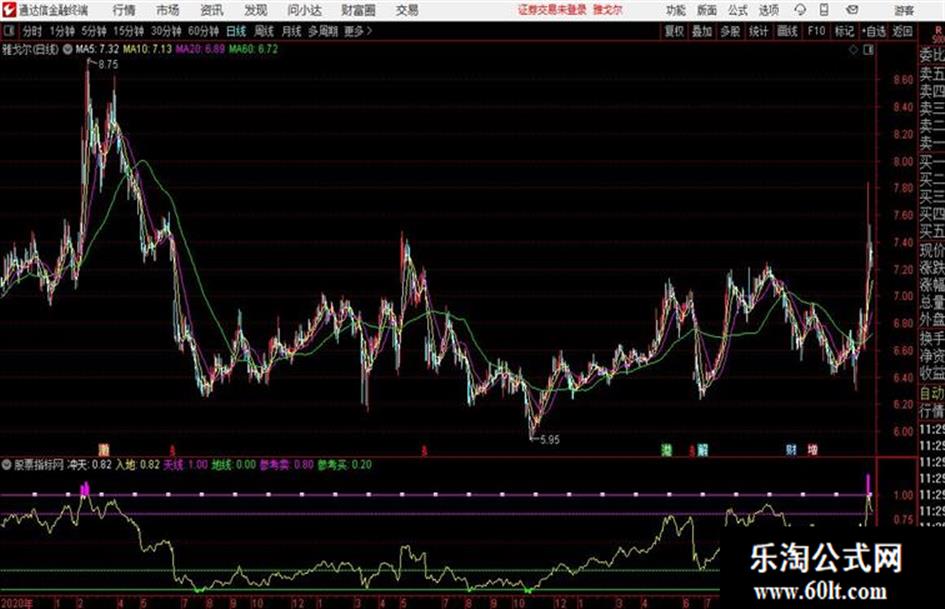945x609 pixels.
Task: Click the MA10: 7.13 label
Action: pyautogui.click(x=148, y=49)
